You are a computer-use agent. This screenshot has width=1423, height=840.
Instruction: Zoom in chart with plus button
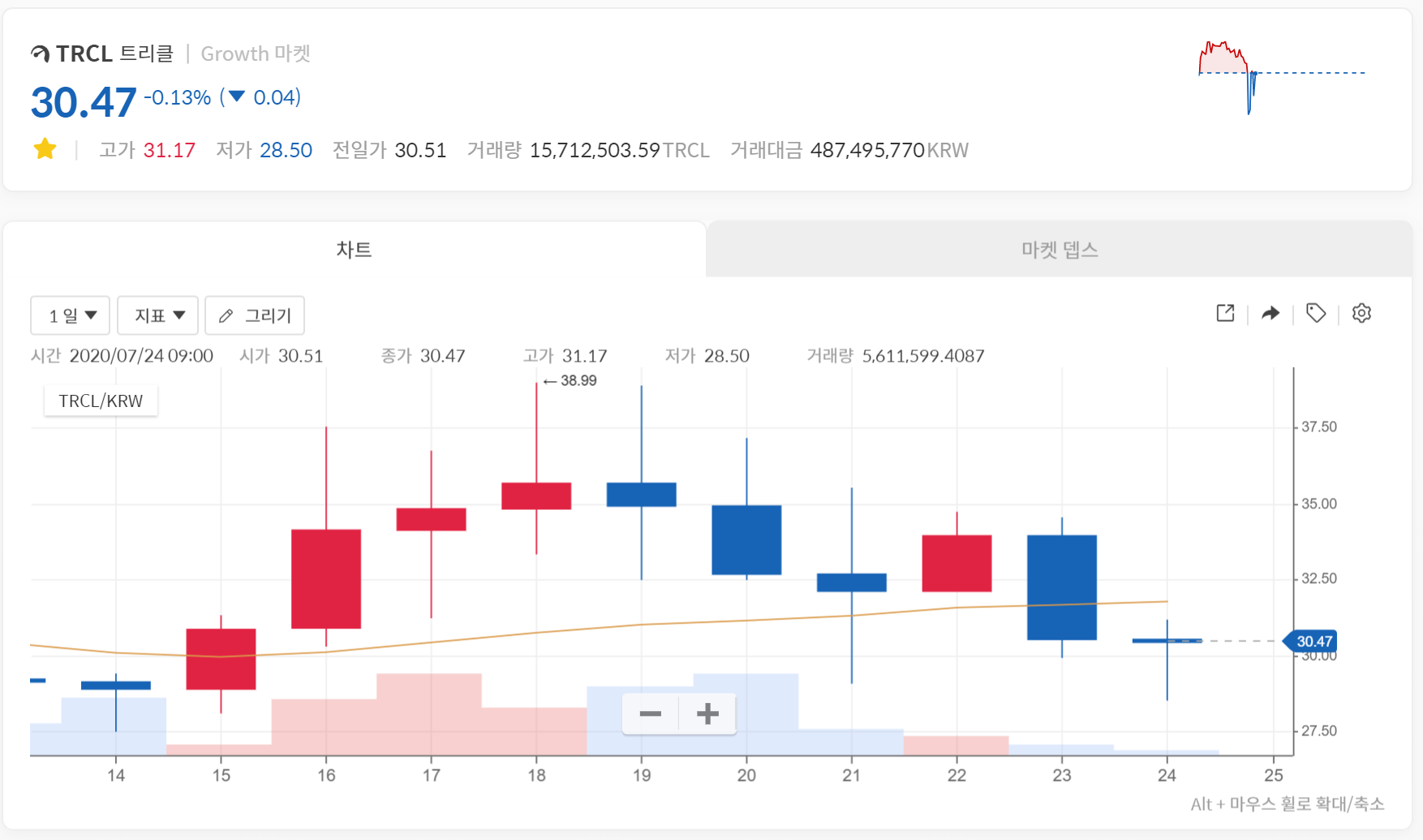707,714
